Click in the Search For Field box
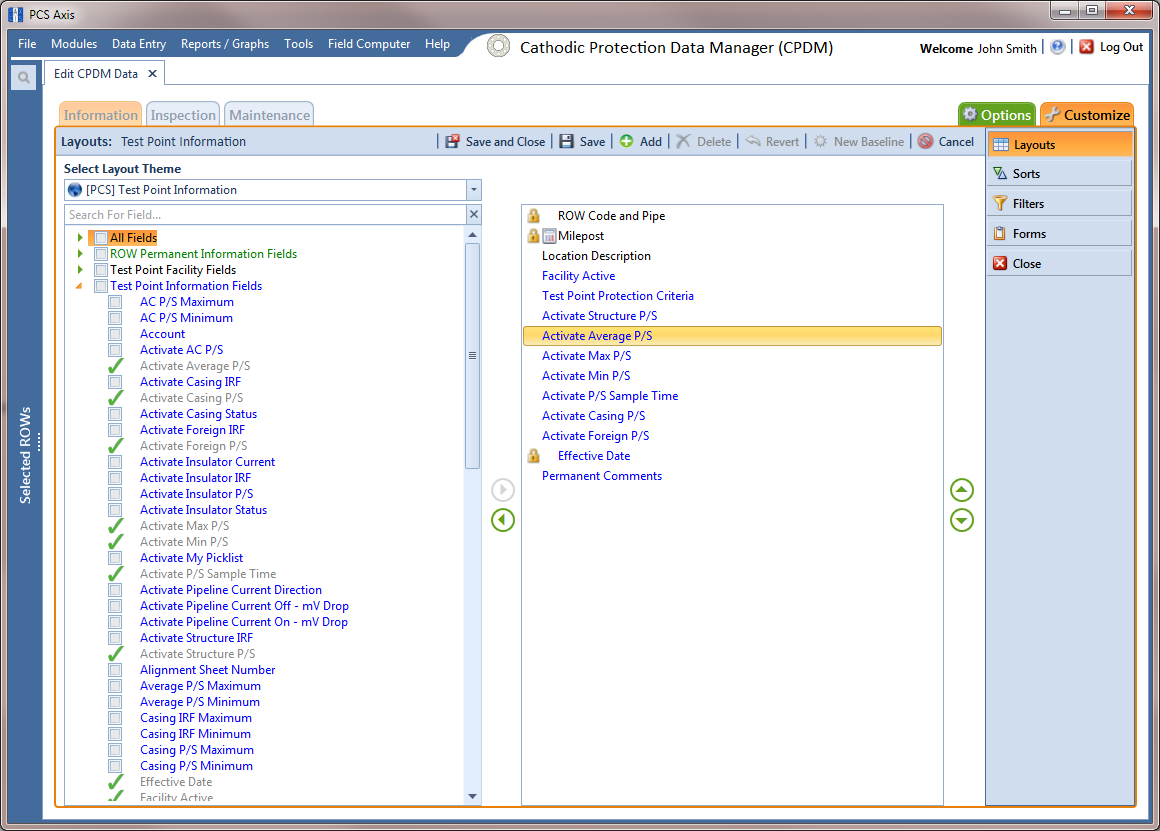 (266, 215)
